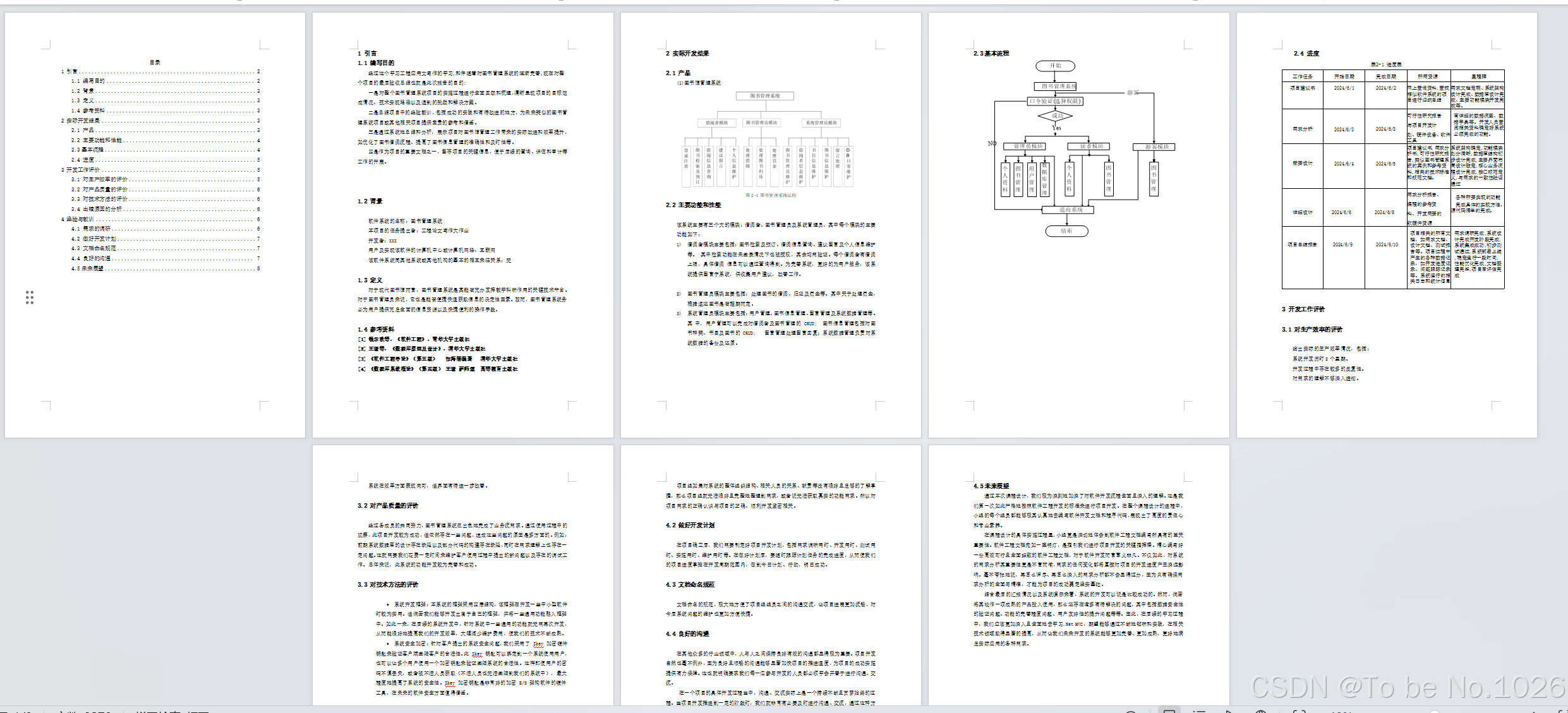Navigate to '3 开发工作评价' contents entry
The image size is (1568, 713).
click(x=81, y=169)
